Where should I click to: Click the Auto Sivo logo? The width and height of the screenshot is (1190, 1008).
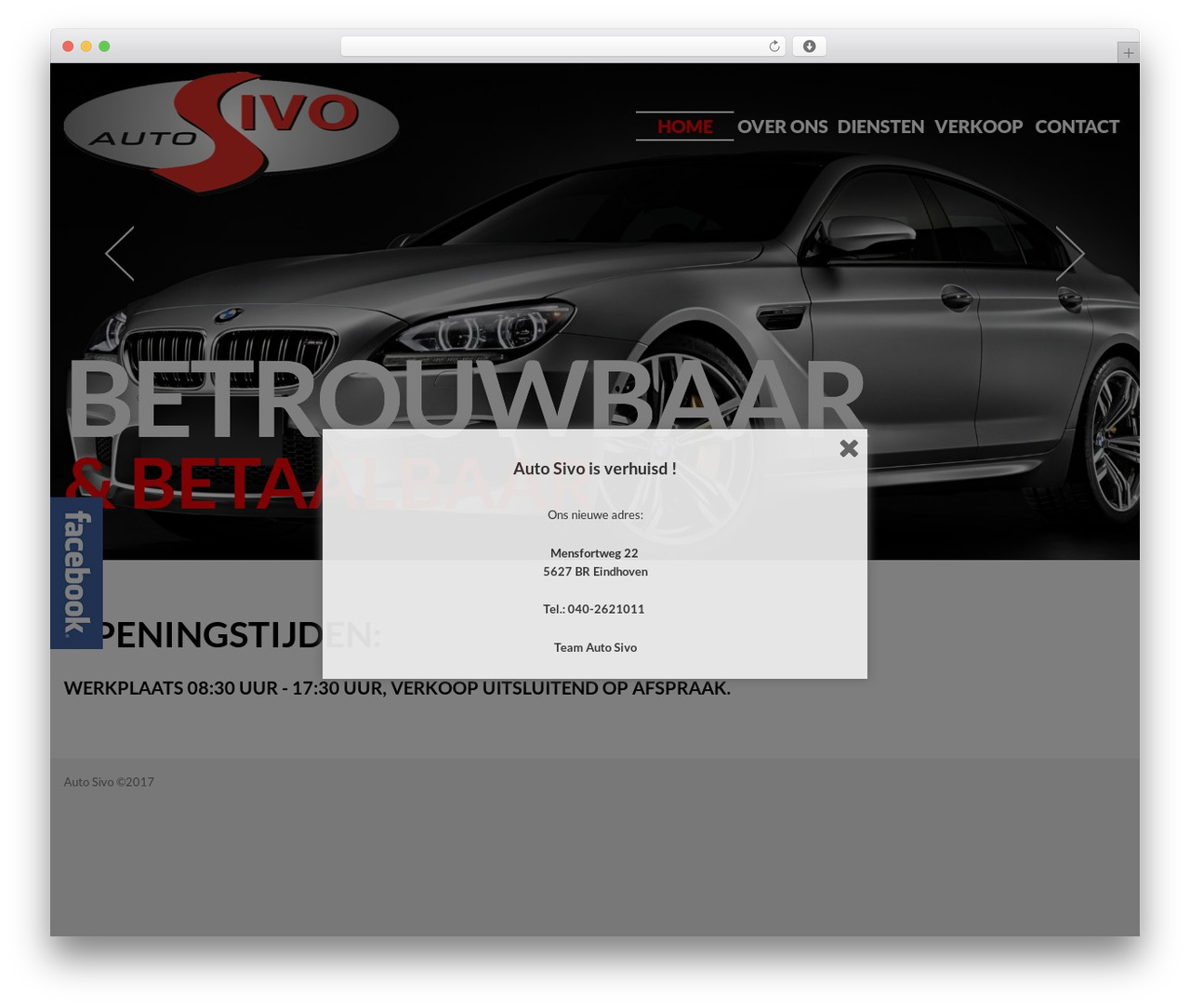(231, 131)
